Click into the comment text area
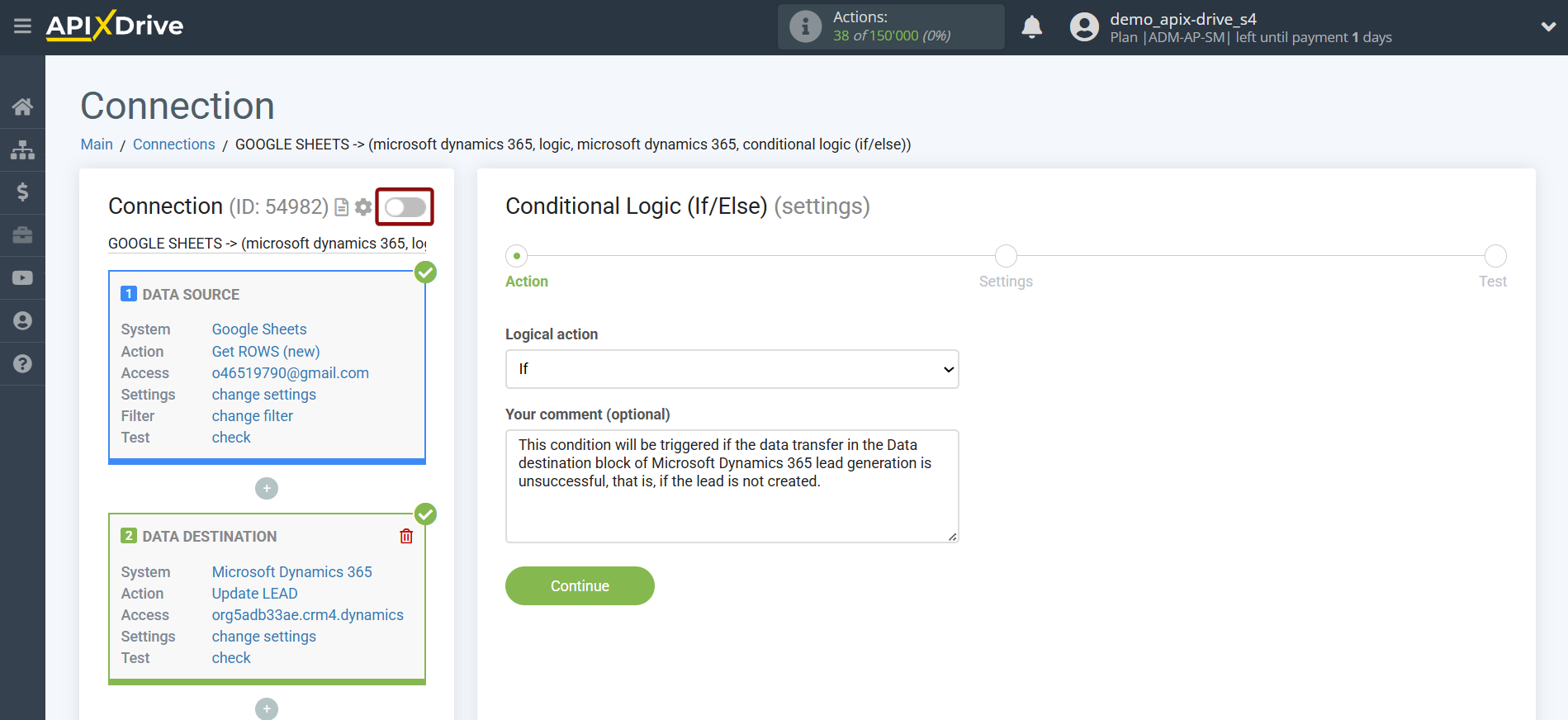 pyautogui.click(x=732, y=486)
